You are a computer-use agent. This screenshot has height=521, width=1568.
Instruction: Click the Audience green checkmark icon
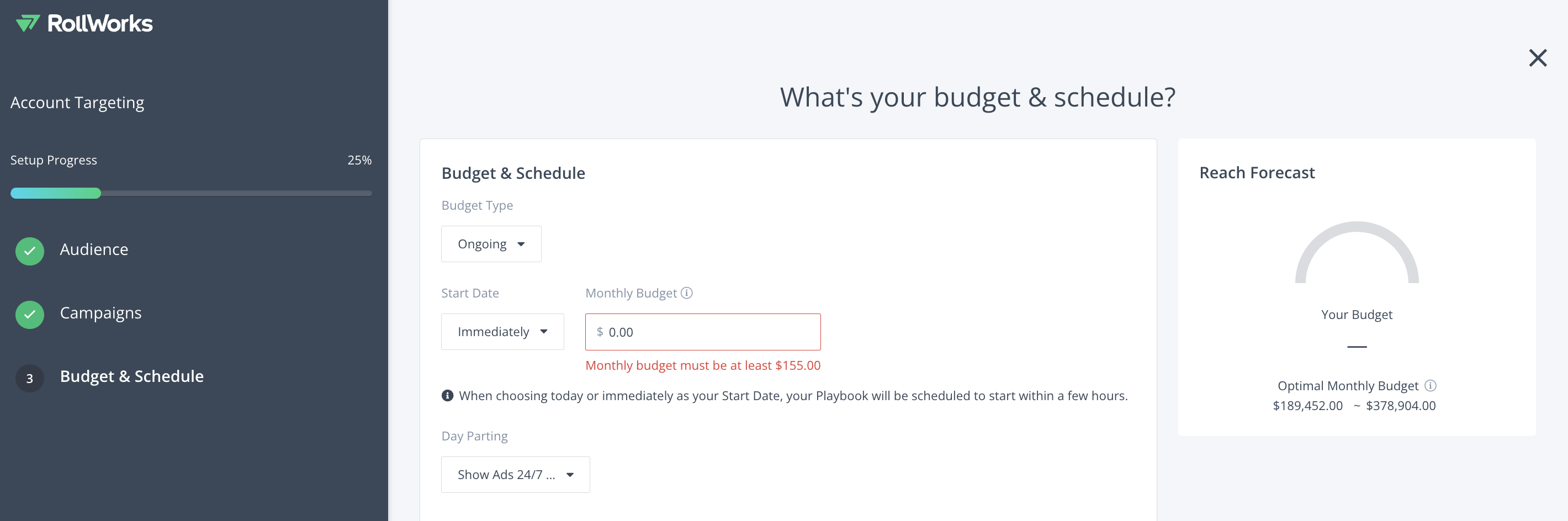pyautogui.click(x=30, y=251)
